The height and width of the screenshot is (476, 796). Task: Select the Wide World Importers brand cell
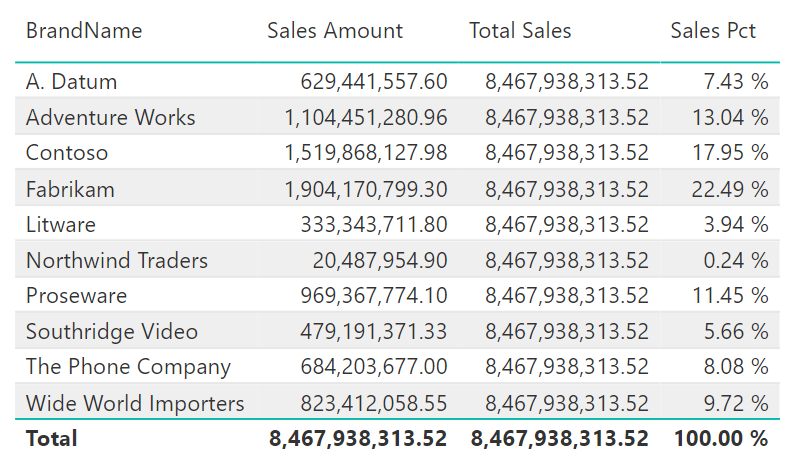coord(135,404)
